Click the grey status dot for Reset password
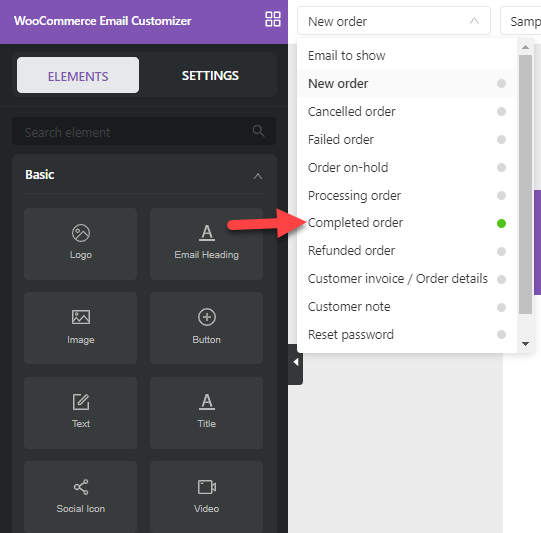 coord(501,334)
